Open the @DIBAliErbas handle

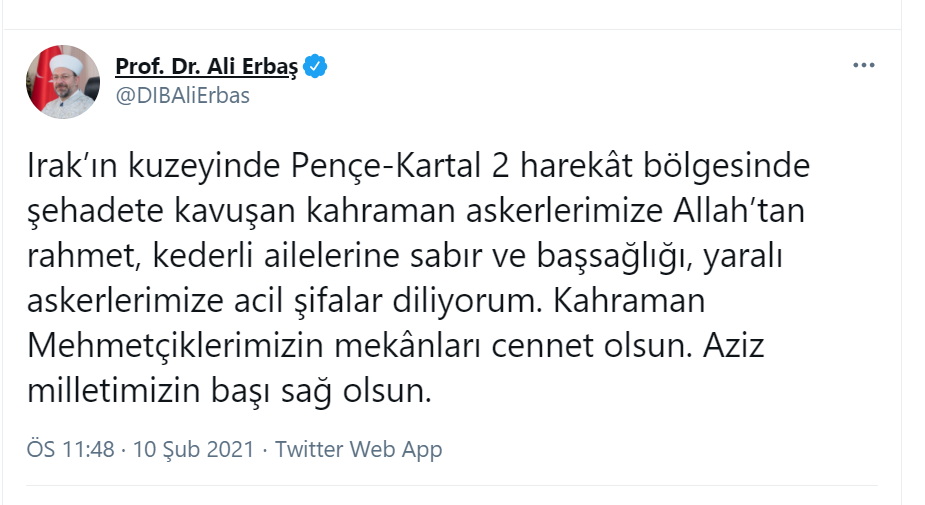[182, 96]
